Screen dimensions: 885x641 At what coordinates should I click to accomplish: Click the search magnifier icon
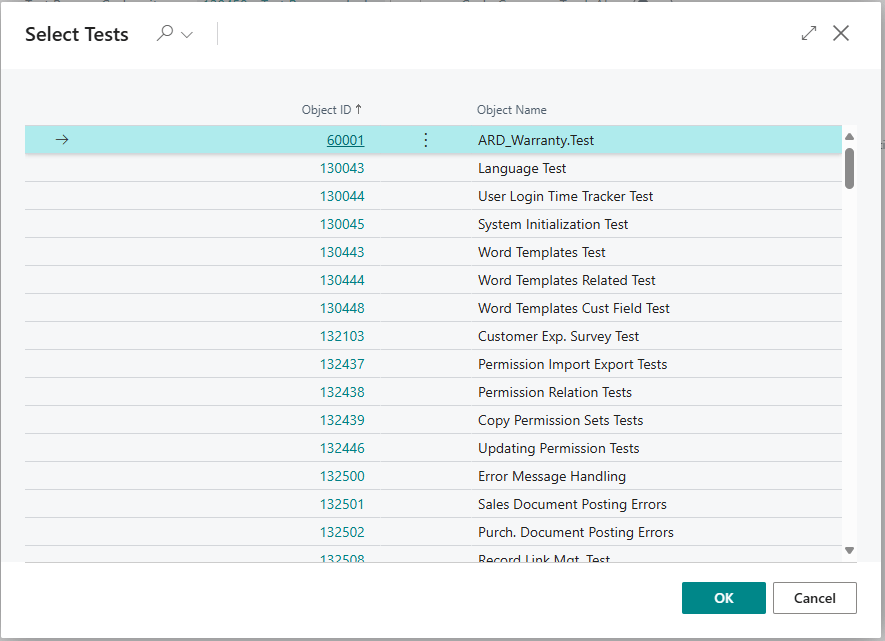[x=165, y=34]
